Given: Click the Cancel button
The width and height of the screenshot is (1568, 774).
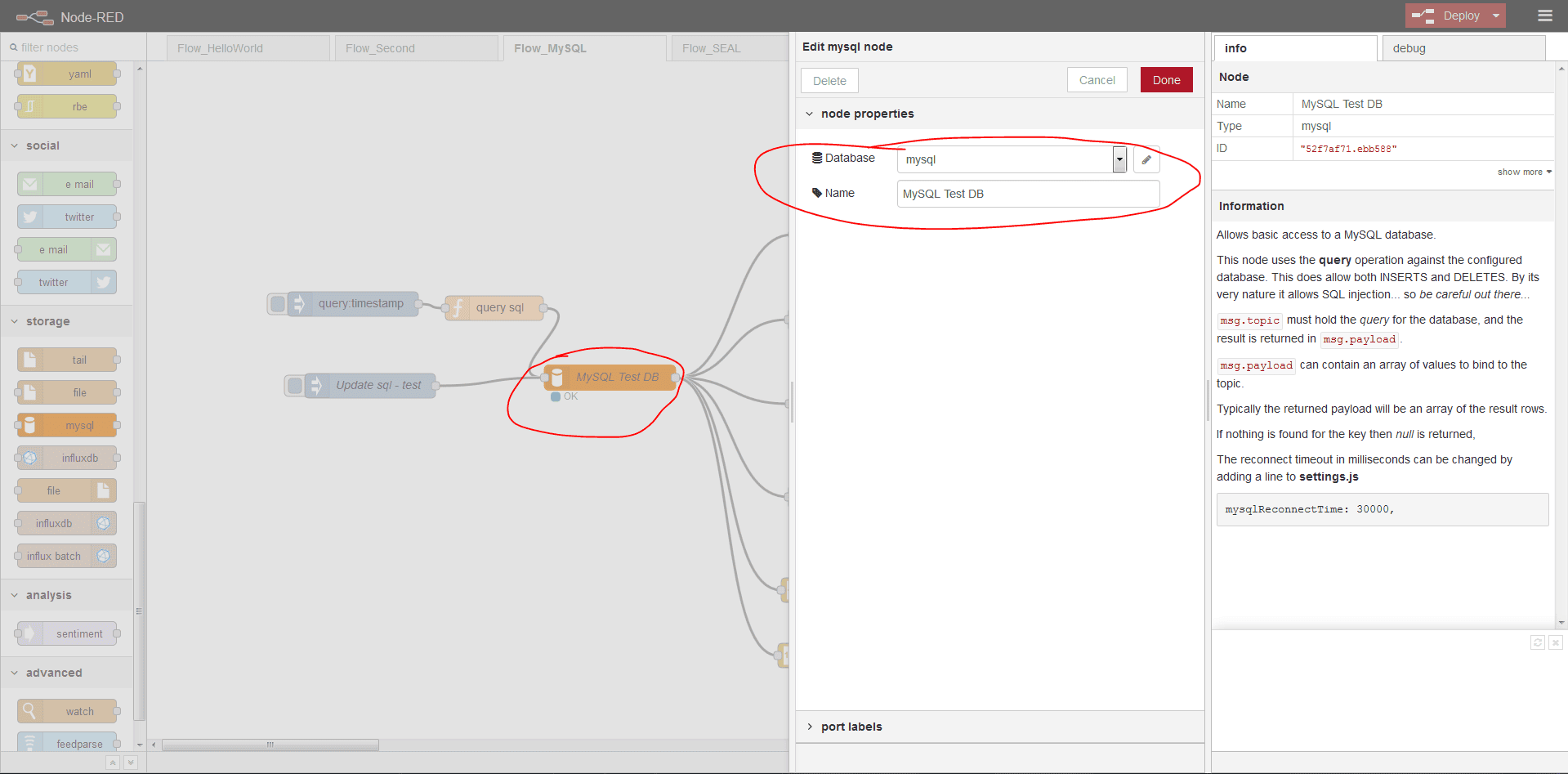Looking at the screenshot, I should coord(1097,80).
